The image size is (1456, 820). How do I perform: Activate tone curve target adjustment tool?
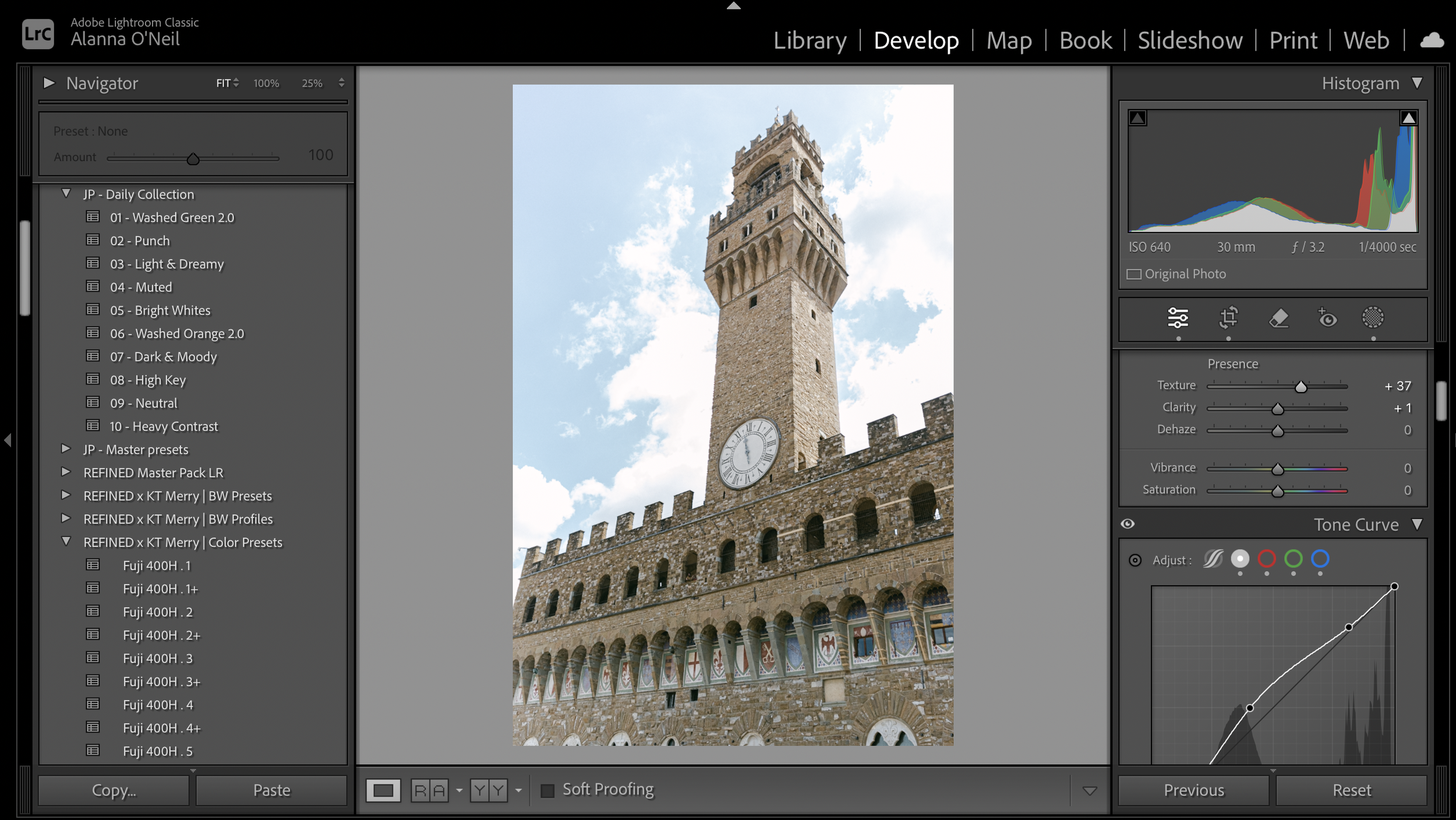[1135, 560]
